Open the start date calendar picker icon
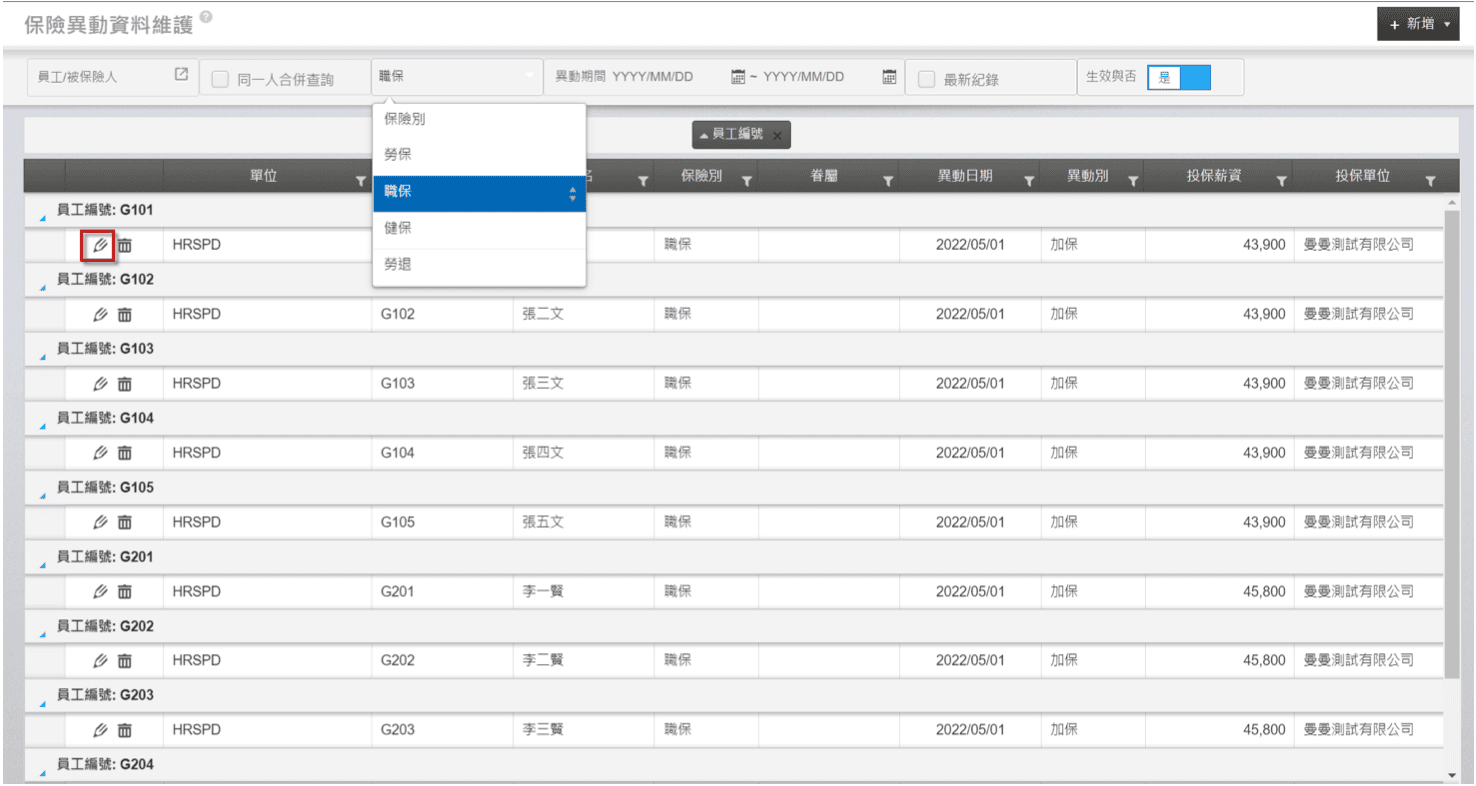 738,77
